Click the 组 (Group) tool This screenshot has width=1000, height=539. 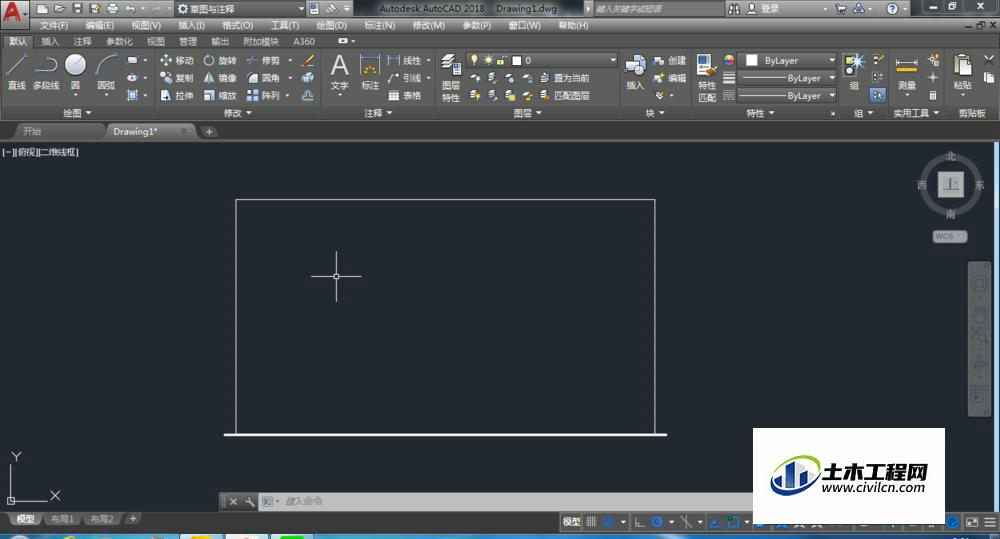[x=853, y=72]
